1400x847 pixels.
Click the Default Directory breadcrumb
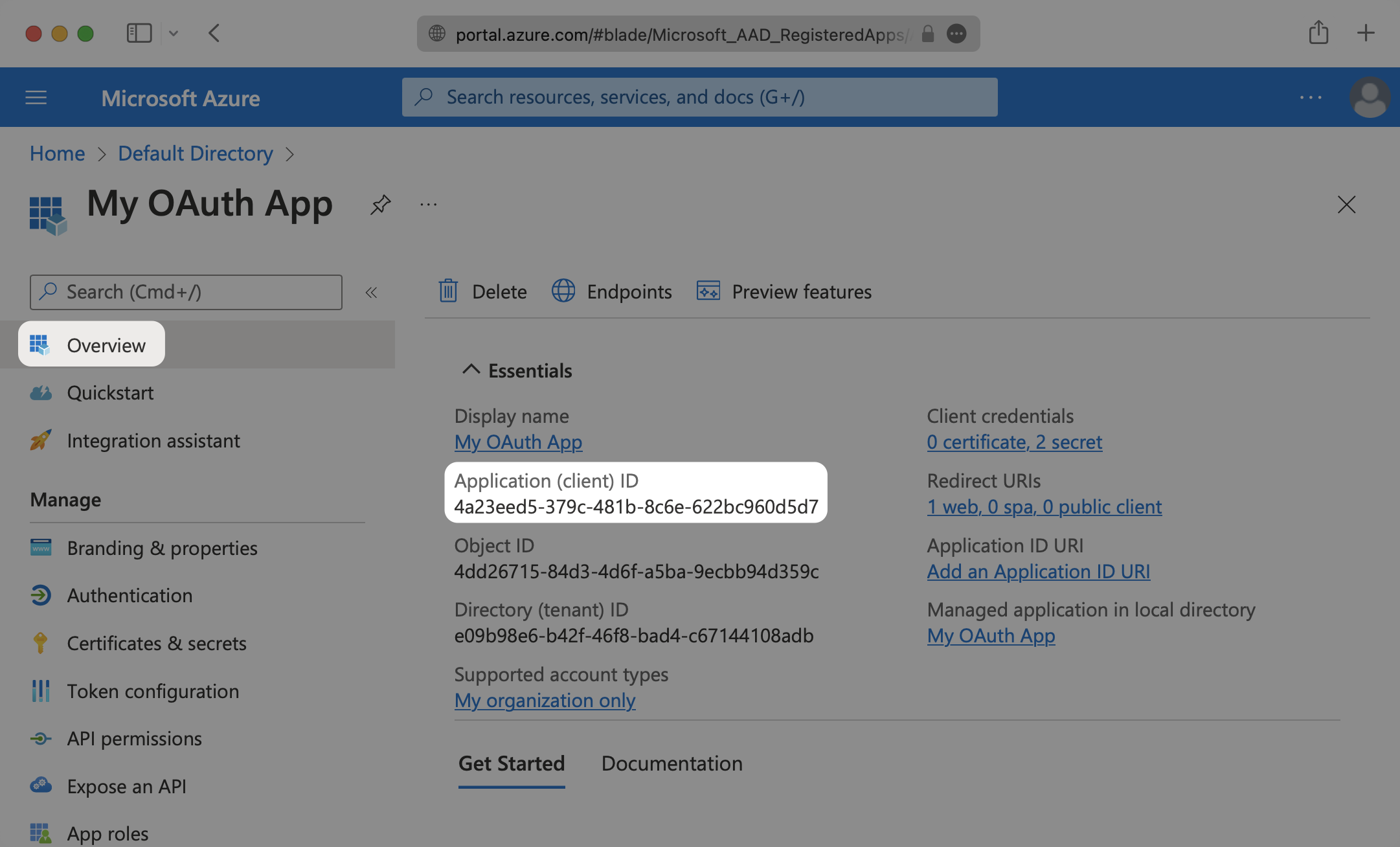196,153
